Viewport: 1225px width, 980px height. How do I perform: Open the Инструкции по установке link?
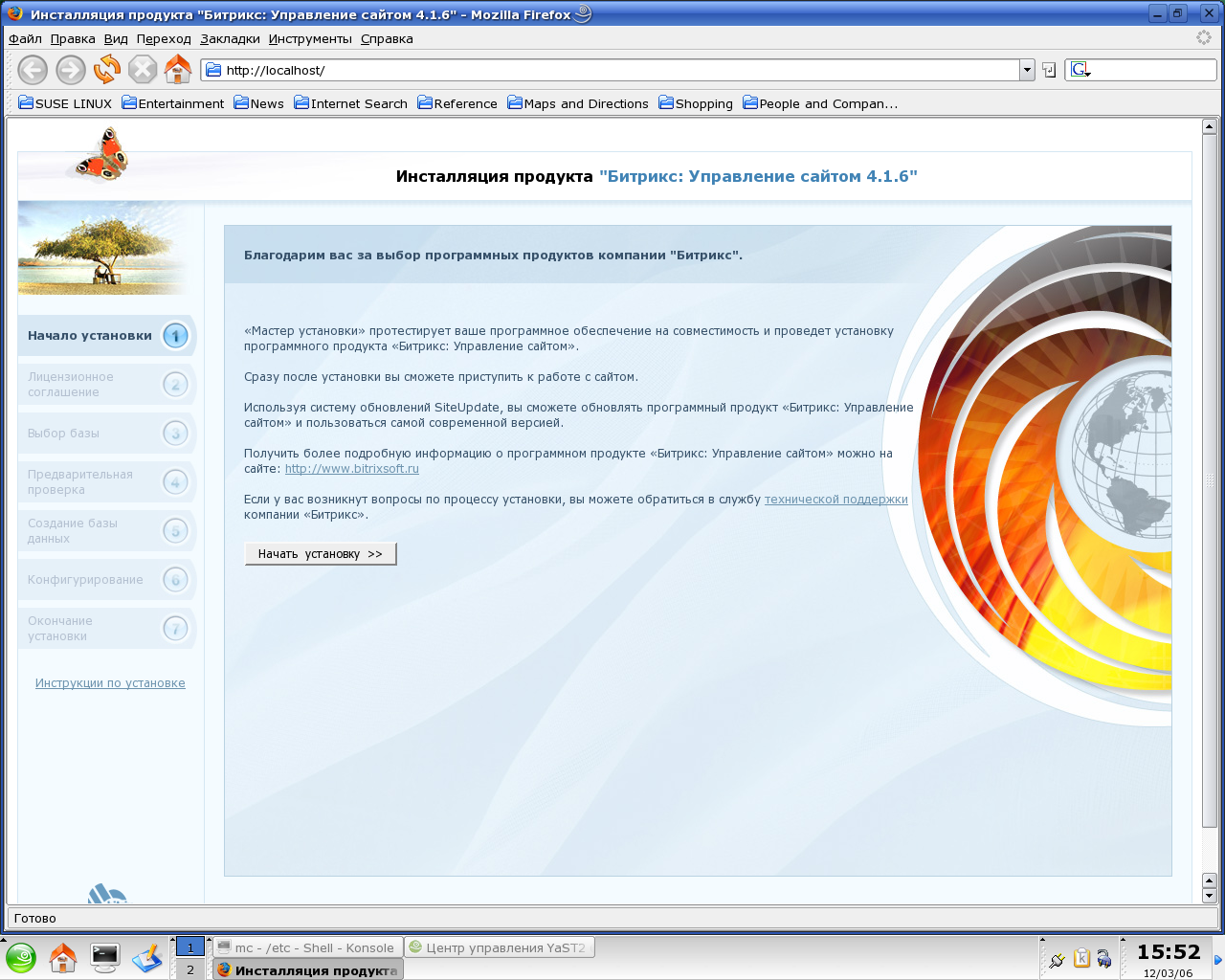tap(110, 683)
